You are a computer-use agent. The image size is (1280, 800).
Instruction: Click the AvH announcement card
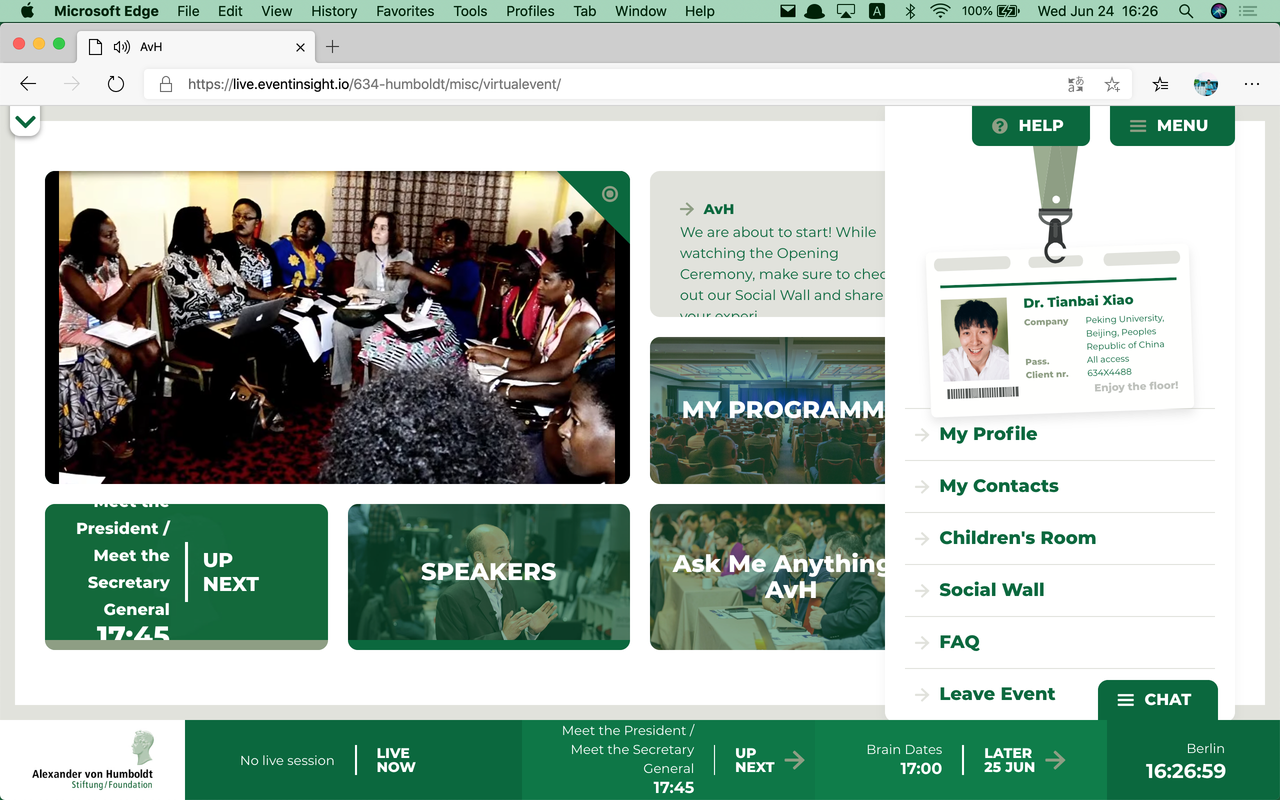tap(767, 244)
